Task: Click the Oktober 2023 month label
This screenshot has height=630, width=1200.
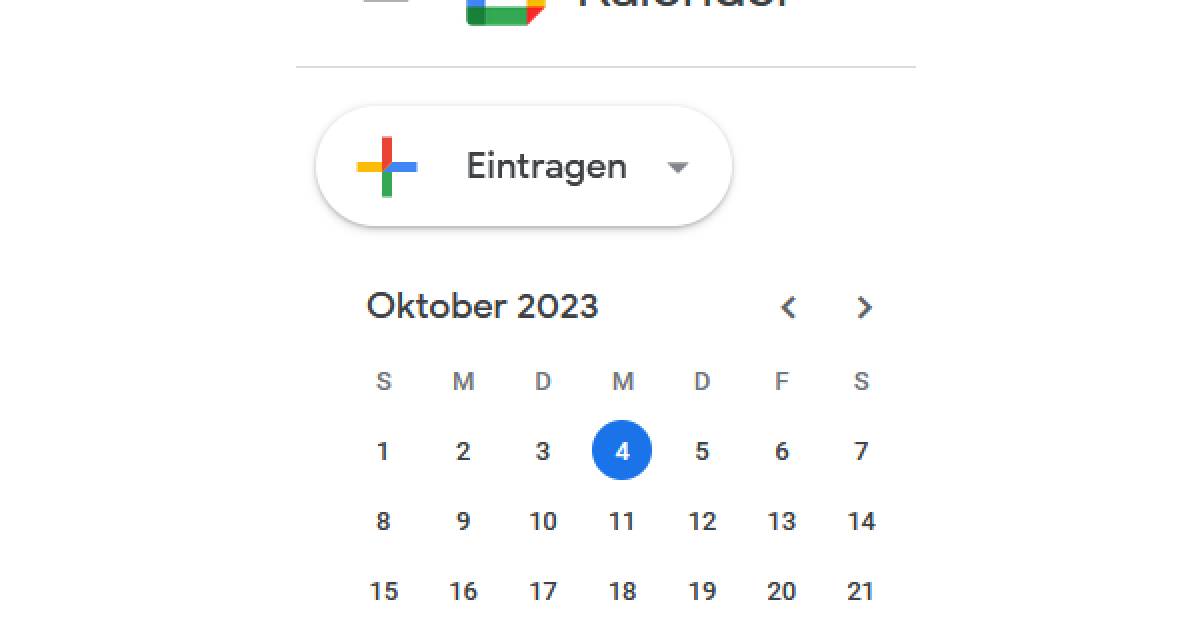Action: click(x=483, y=306)
